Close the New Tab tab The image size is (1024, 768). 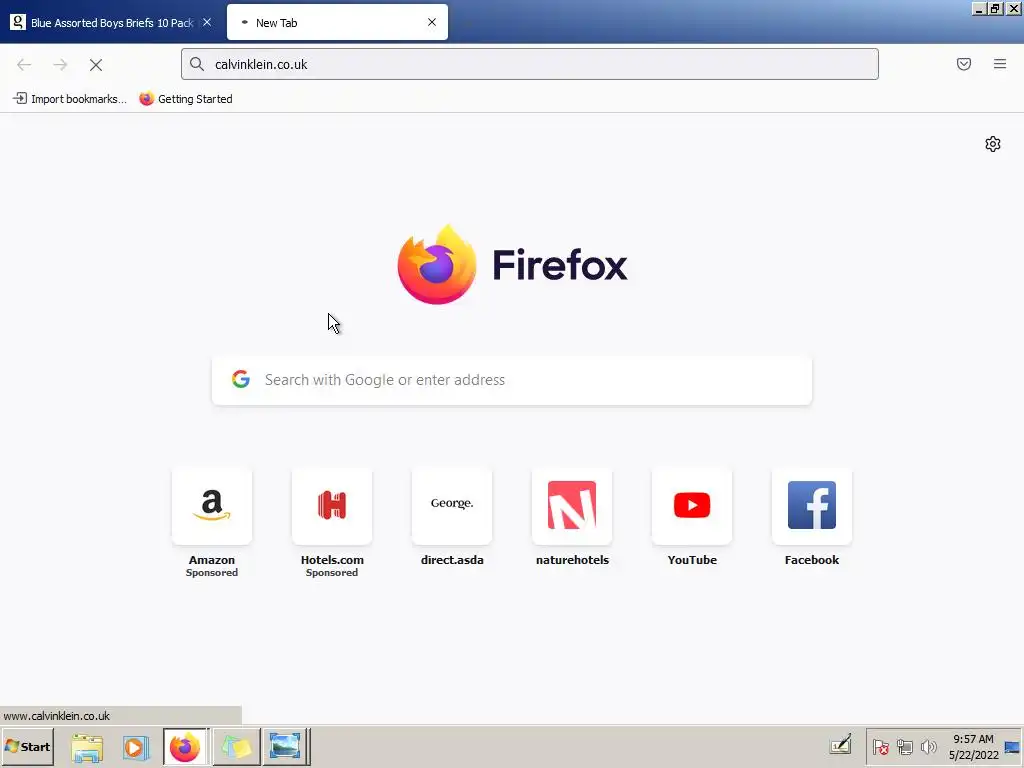click(432, 22)
